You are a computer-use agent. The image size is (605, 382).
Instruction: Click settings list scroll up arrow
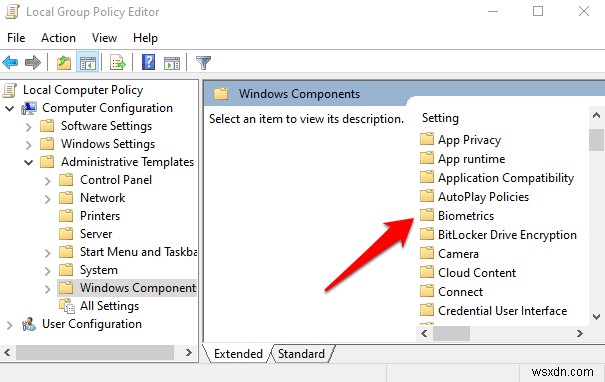597,115
